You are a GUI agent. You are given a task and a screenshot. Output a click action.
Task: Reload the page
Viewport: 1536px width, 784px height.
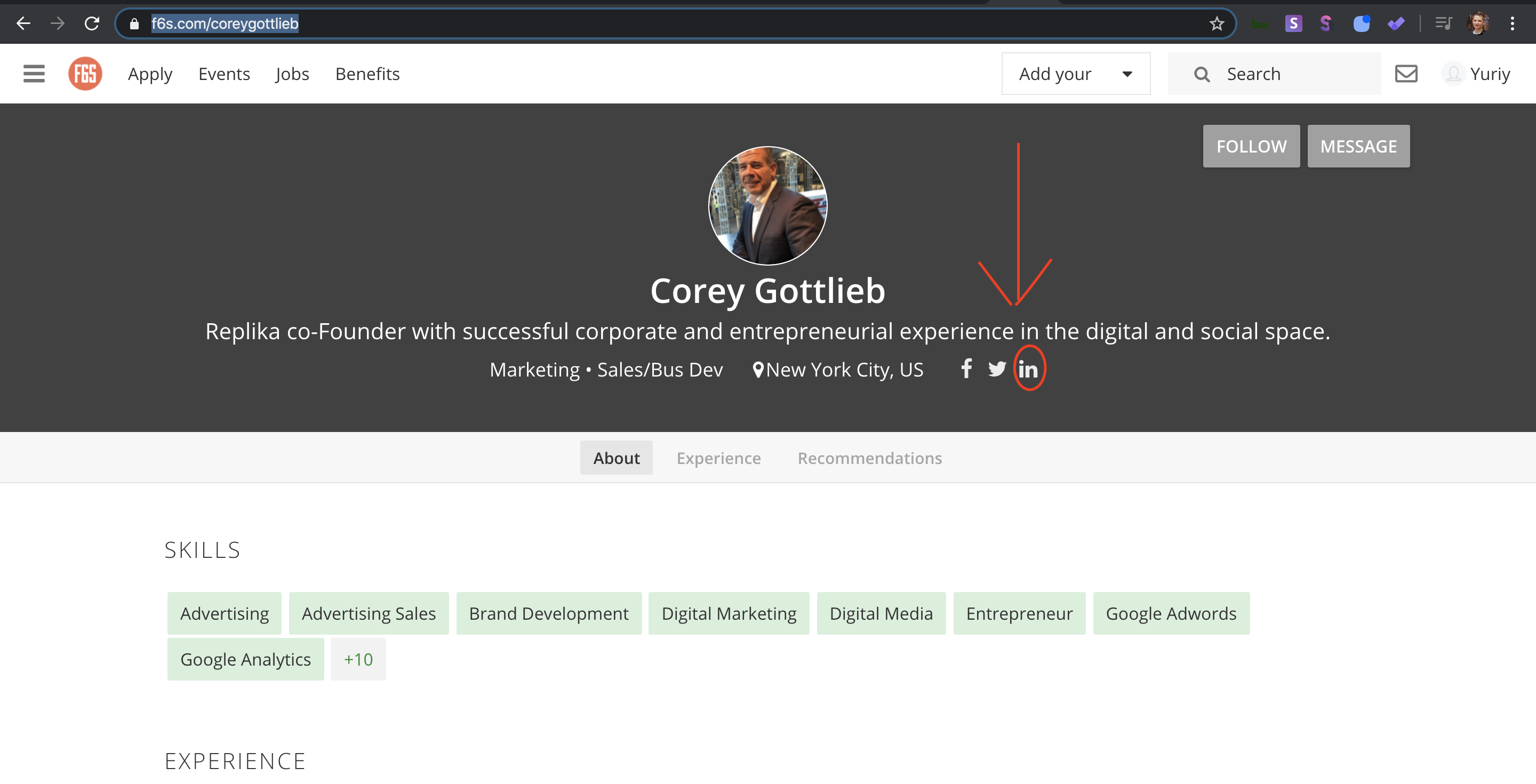coord(92,24)
